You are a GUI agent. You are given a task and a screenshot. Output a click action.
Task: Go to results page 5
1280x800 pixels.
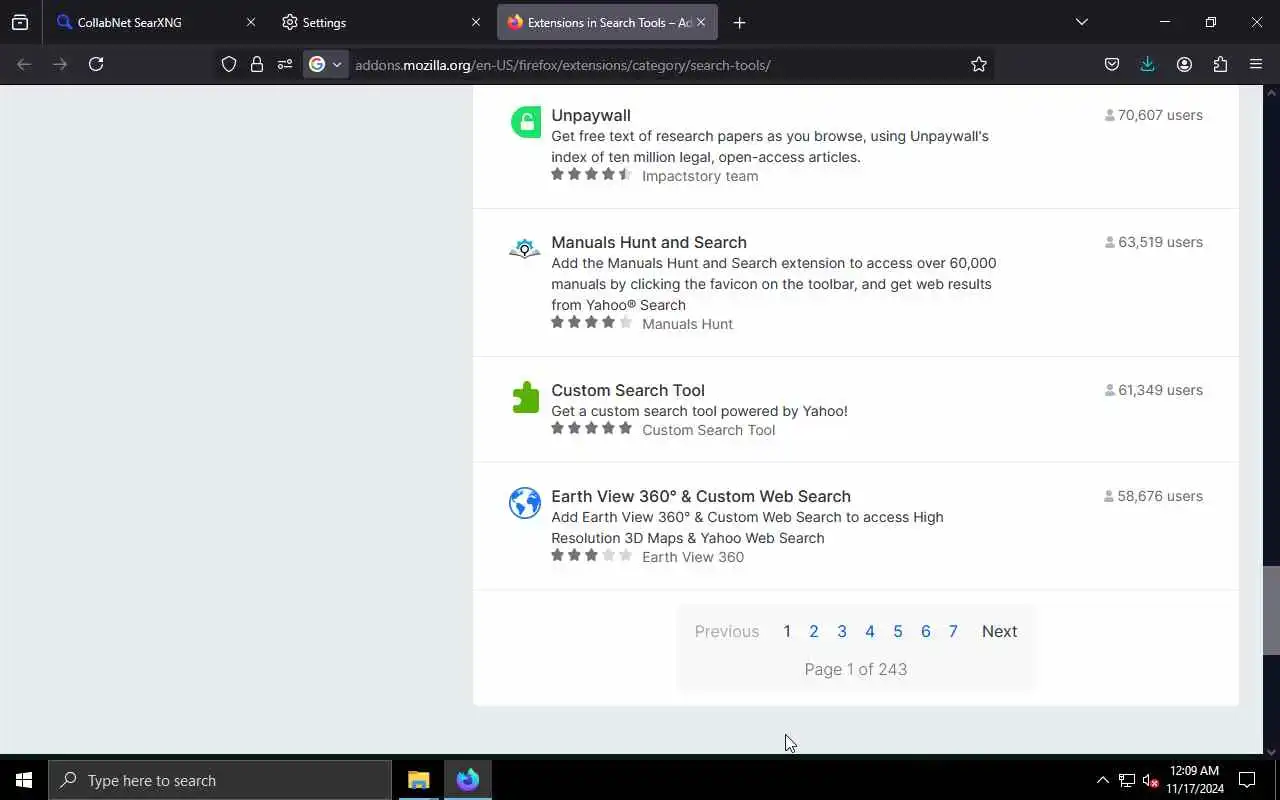click(898, 631)
